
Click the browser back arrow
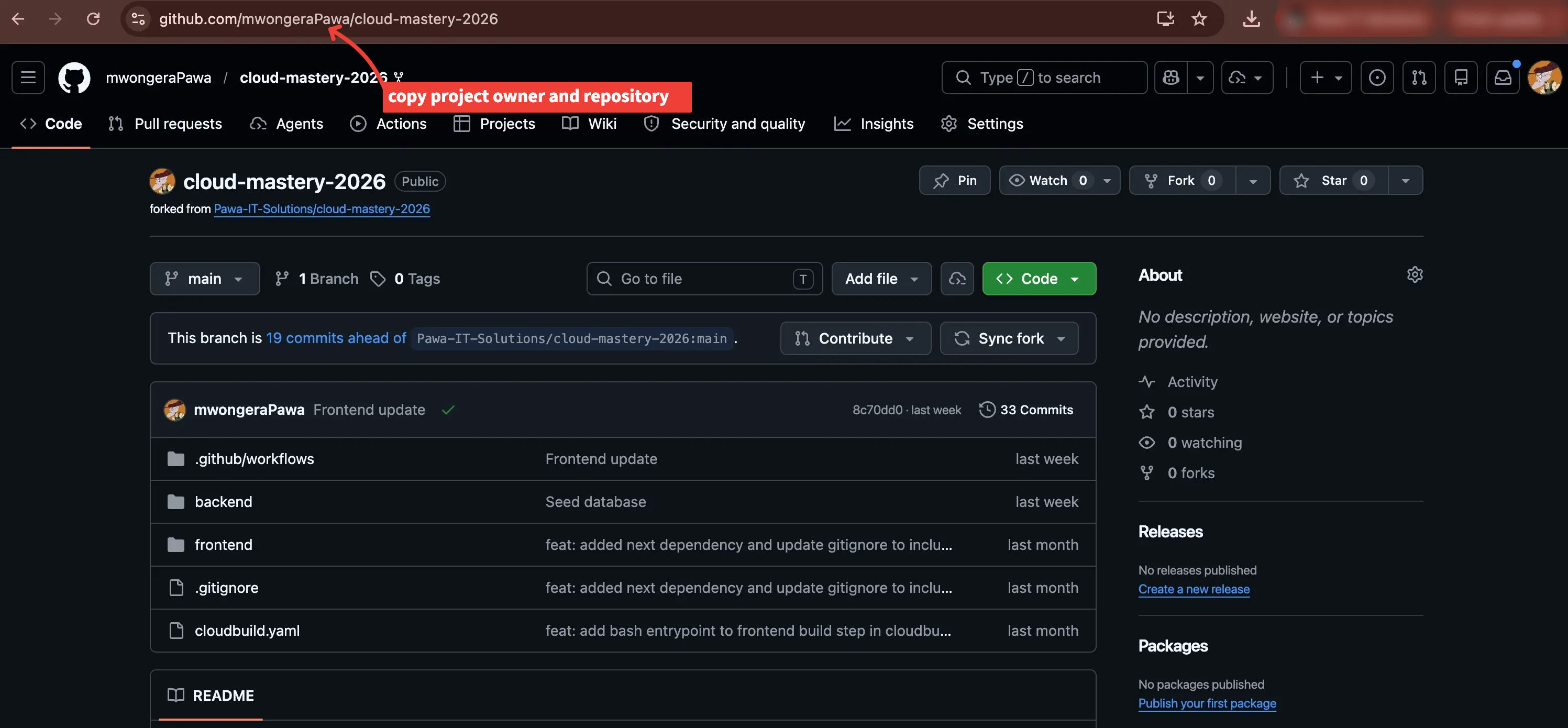pyautogui.click(x=18, y=19)
